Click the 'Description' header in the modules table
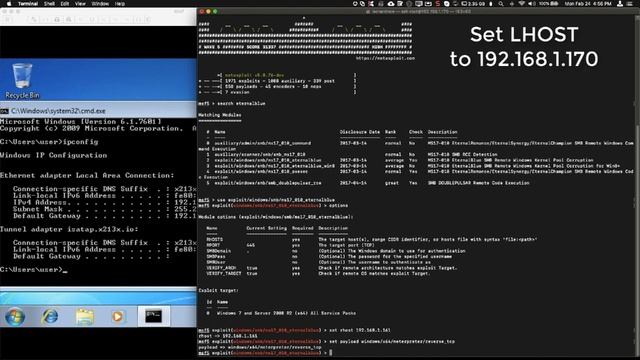Viewport: 640px width, 360px height. tap(442, 132)
